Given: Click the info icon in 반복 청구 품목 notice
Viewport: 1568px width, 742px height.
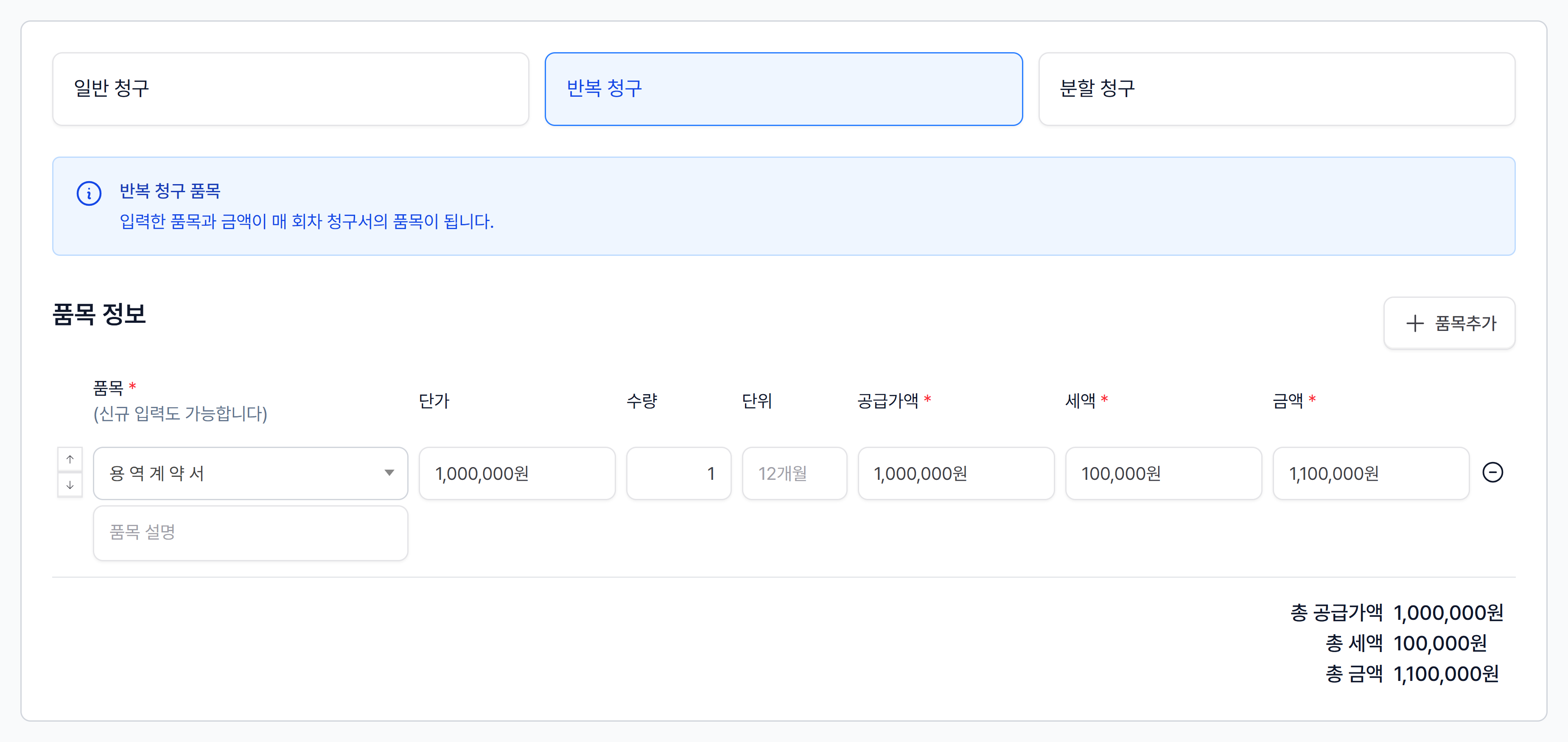Looking at the screenshot, I should click(89, 193).
